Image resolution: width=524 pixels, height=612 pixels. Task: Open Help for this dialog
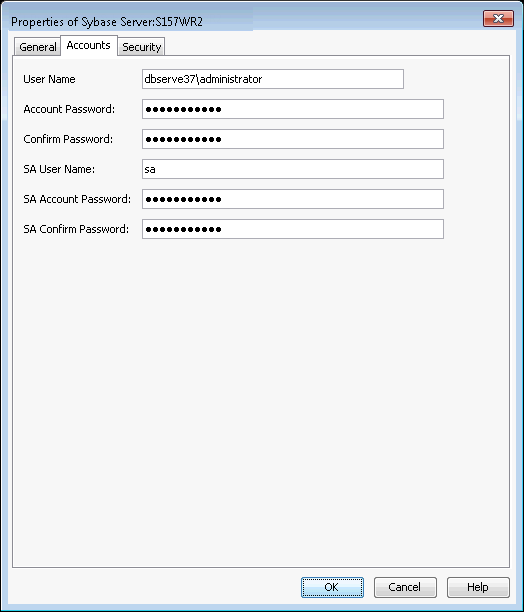[x=478, y=587]
